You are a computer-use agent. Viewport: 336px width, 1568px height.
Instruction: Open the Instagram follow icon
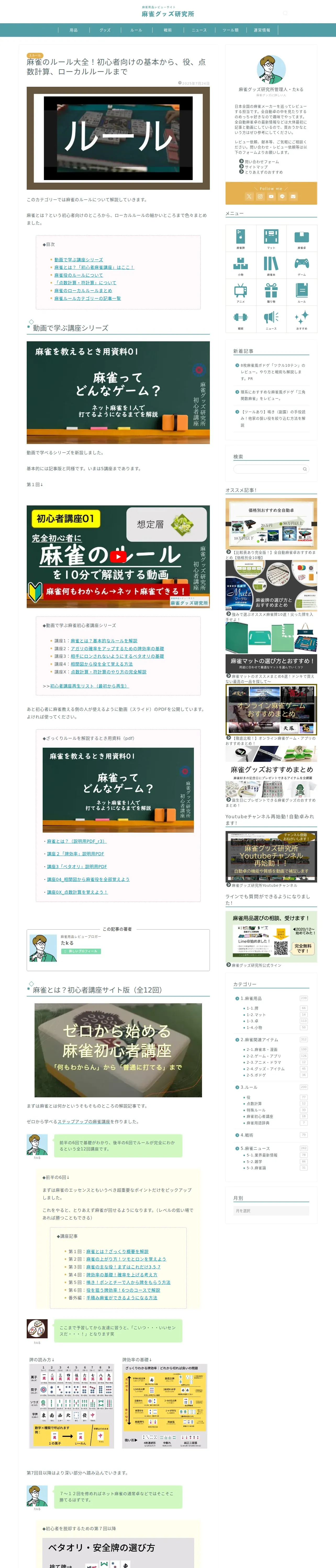260,197
